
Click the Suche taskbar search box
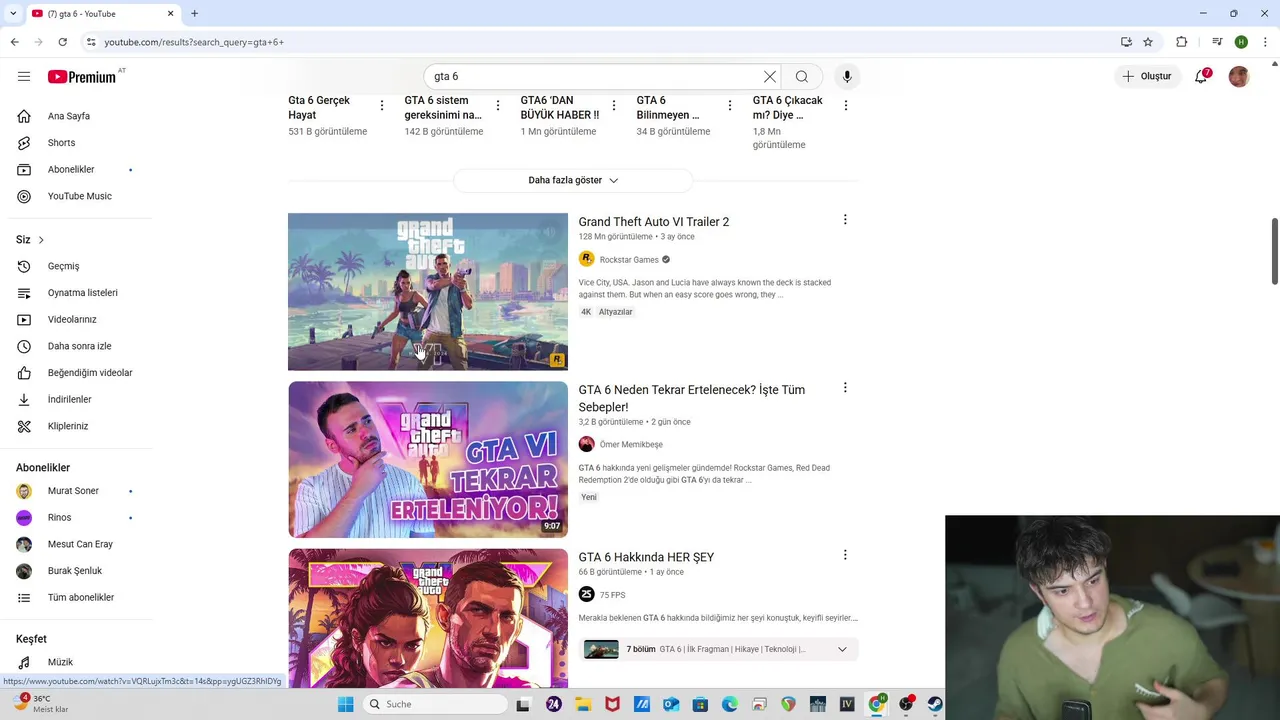(434, 704)
